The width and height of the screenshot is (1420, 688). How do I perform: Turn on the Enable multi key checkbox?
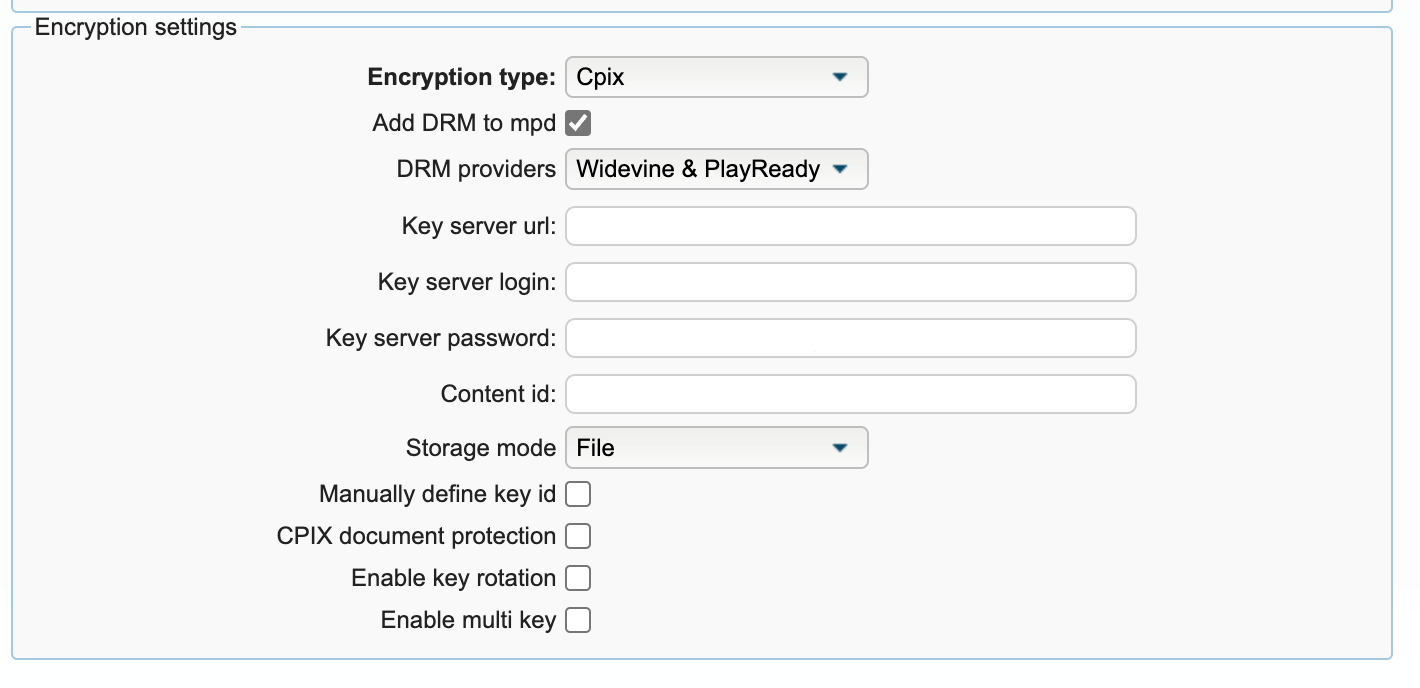click(578, 620)
